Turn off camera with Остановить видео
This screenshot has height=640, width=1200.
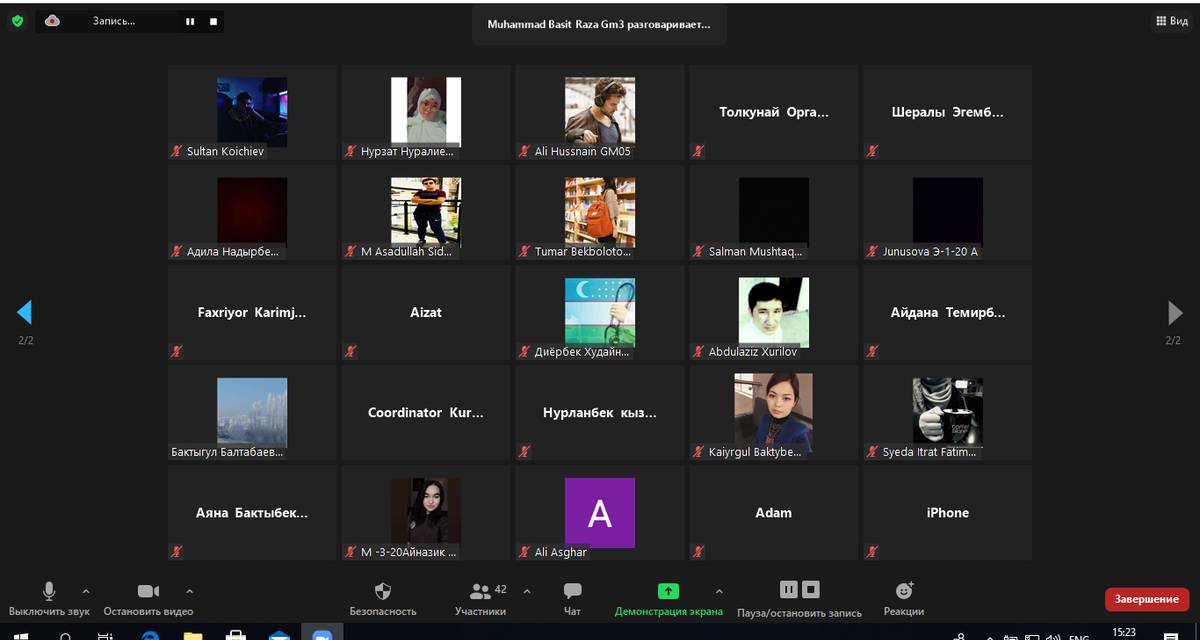pos(148,598)
